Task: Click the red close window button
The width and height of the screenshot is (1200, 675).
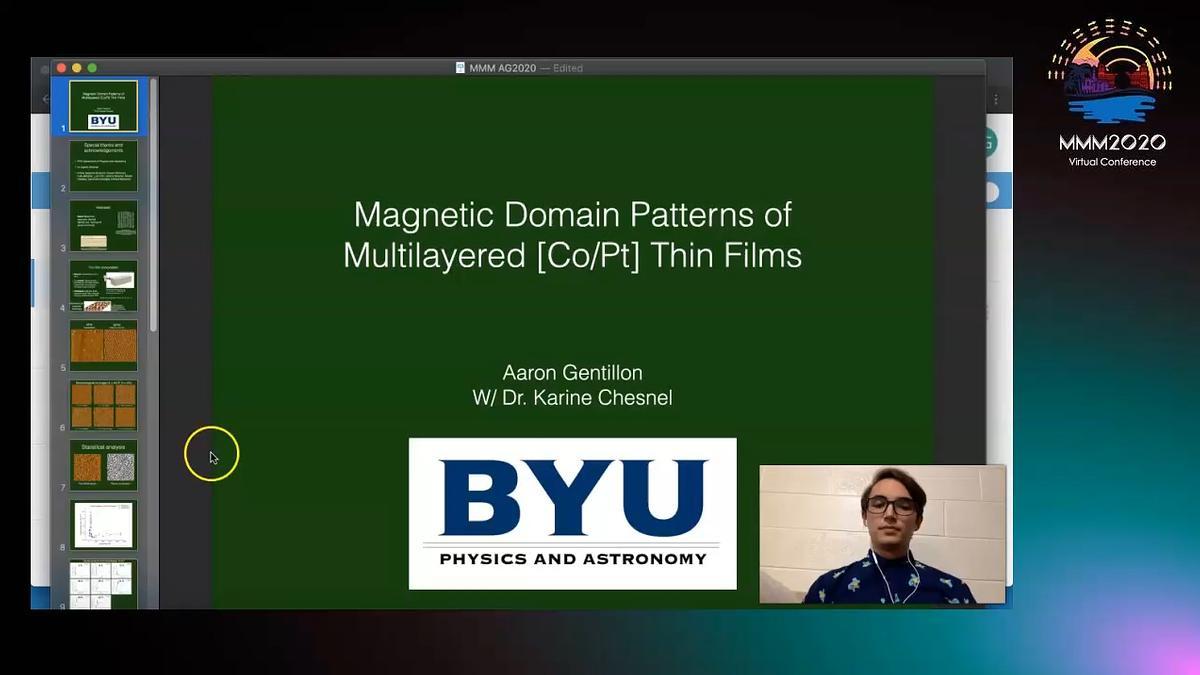Action: (61, 68)
